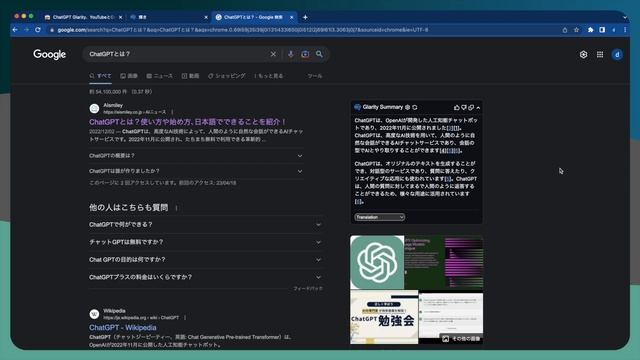Go forward with the browser forward arrow
Viewport: 640px width, 360px height.
(27, 30)
